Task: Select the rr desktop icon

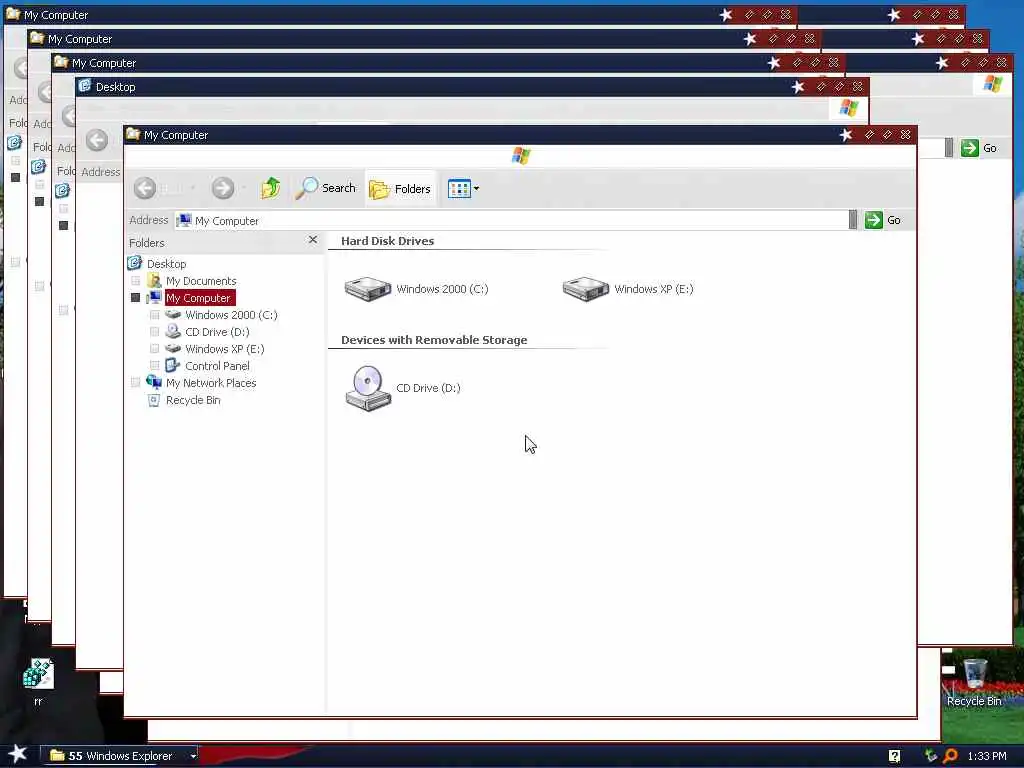Action: point(38,682)
